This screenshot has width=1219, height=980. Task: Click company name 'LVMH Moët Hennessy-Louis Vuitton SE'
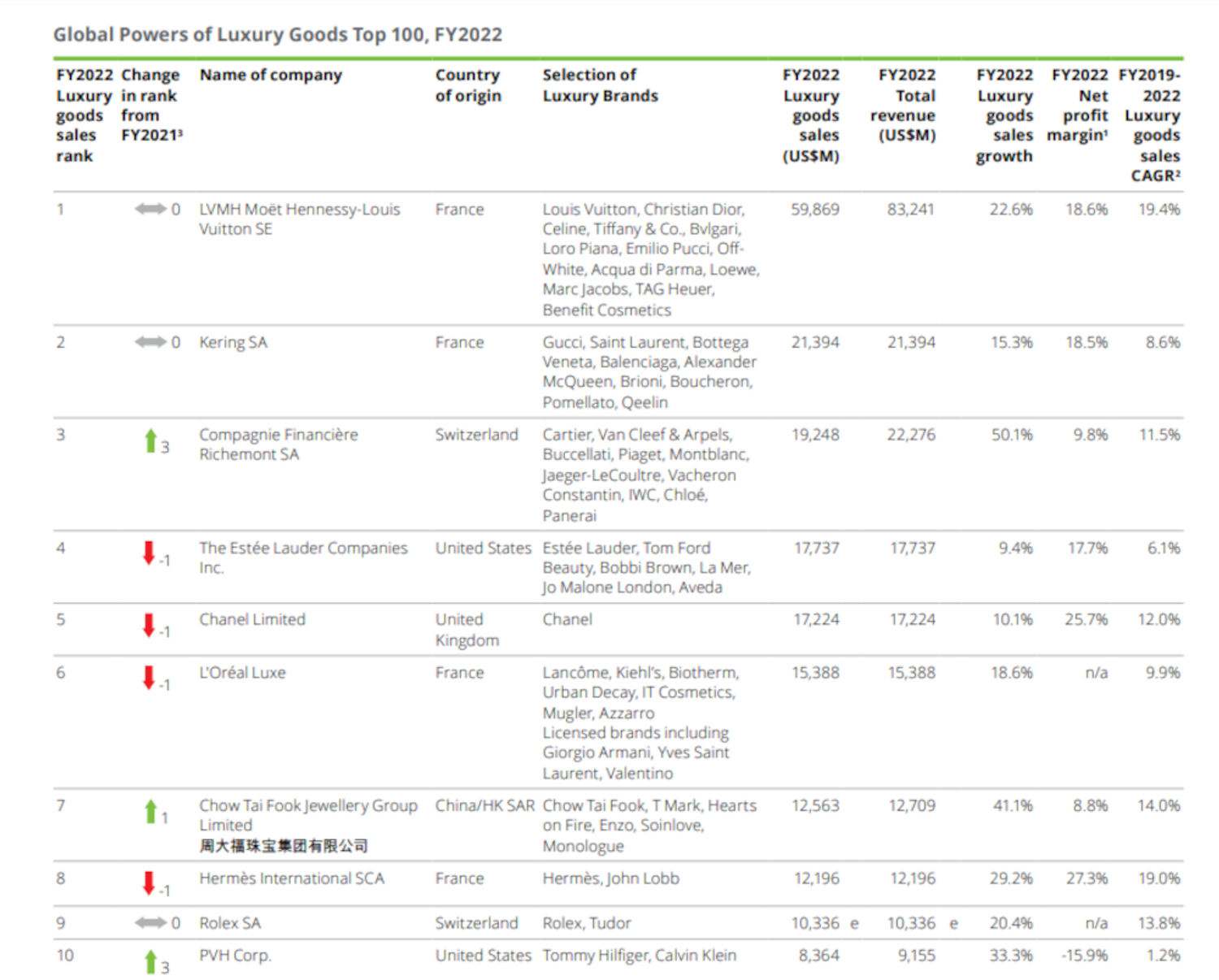(x=300, y=219)
